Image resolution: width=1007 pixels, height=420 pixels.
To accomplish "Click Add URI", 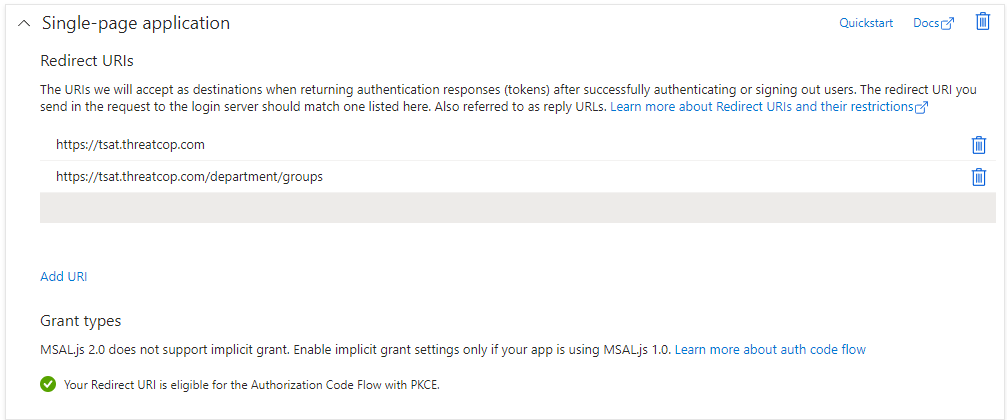I will point(63,276).
